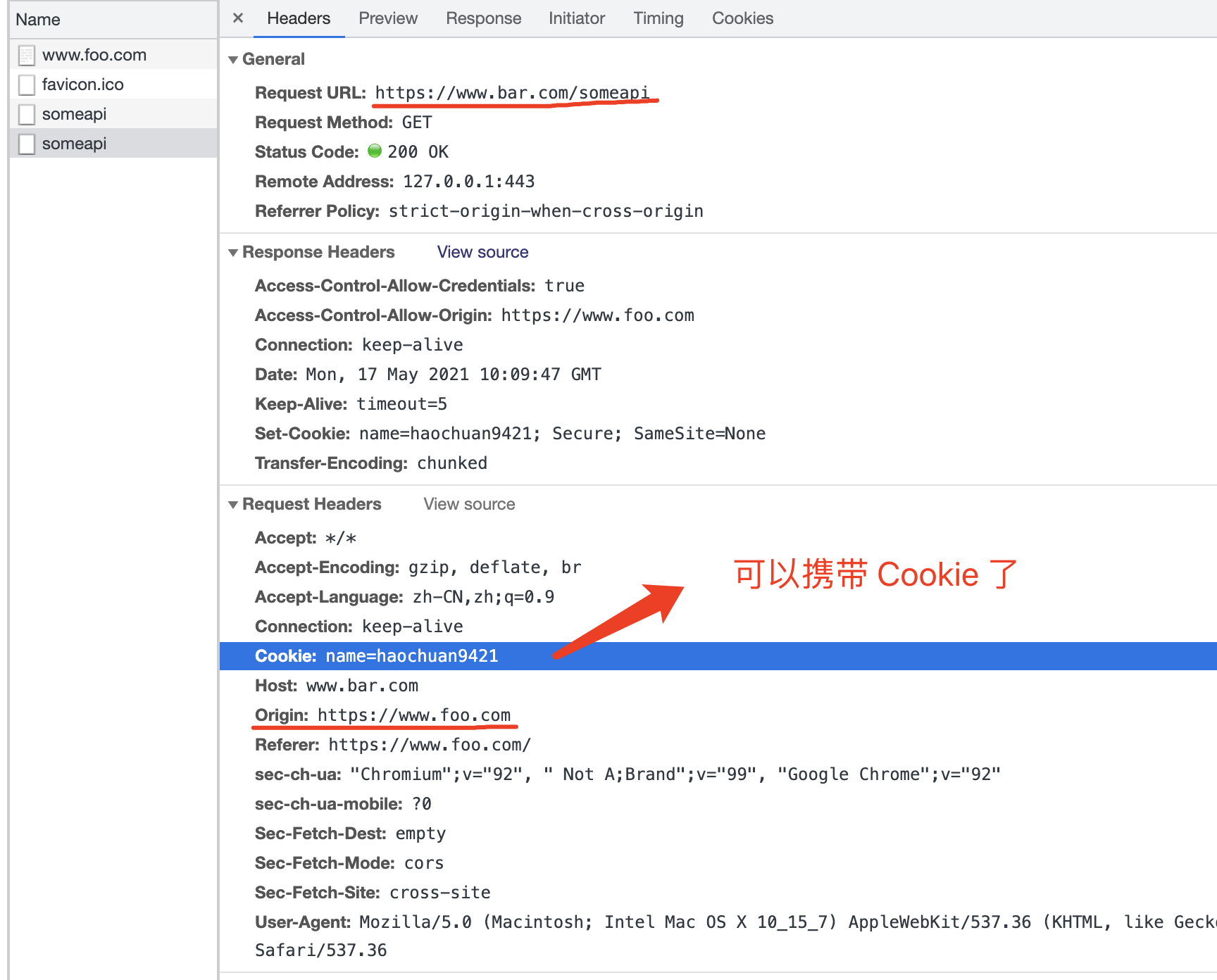Image resolution: width=1217 pixels, height=980 pixels.
Task: Open the Cookies tab
Action: pyautogui.click(x=742, y=18)
